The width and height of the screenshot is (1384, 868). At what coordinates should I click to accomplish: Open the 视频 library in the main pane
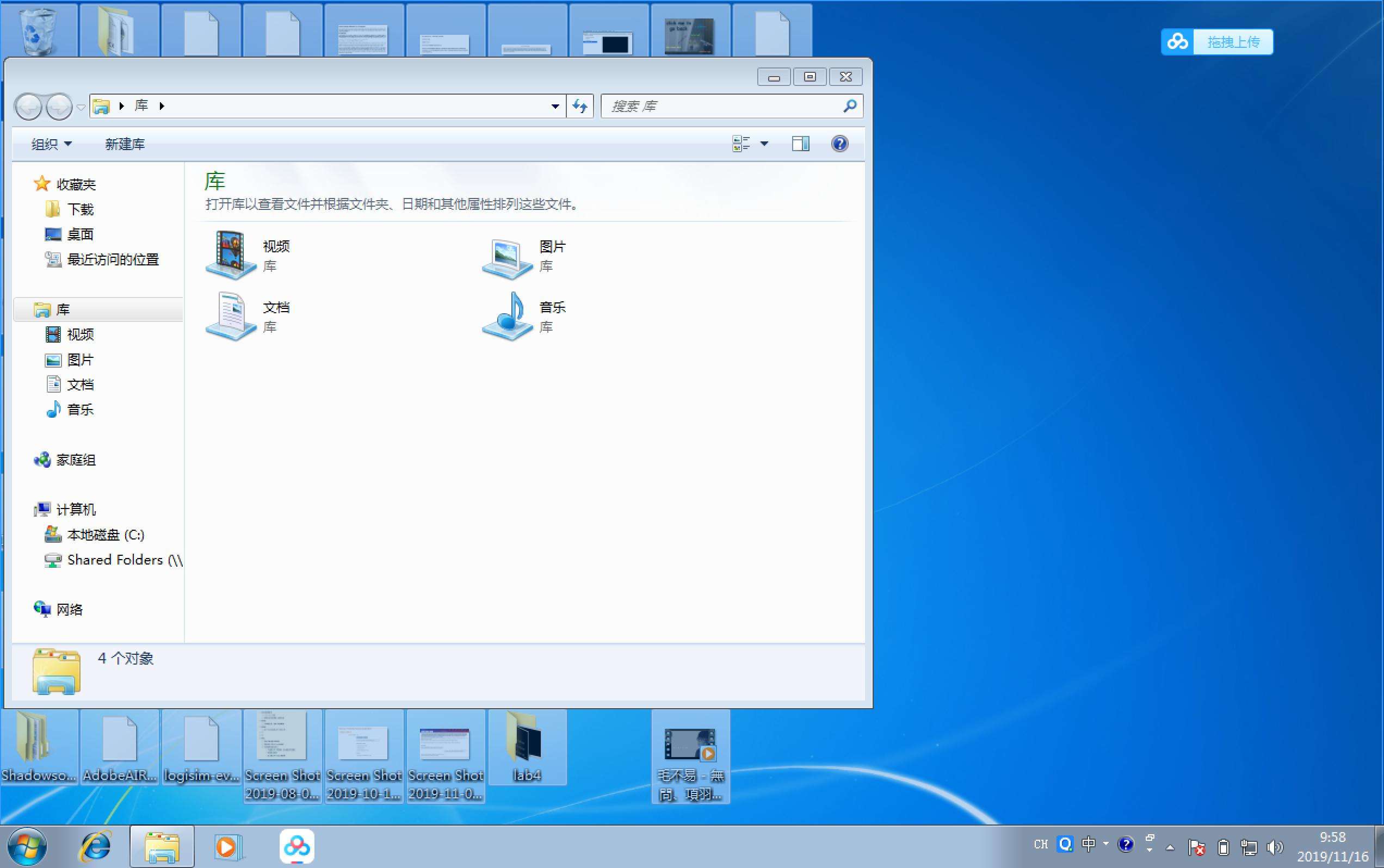click(x=248, y=256)
